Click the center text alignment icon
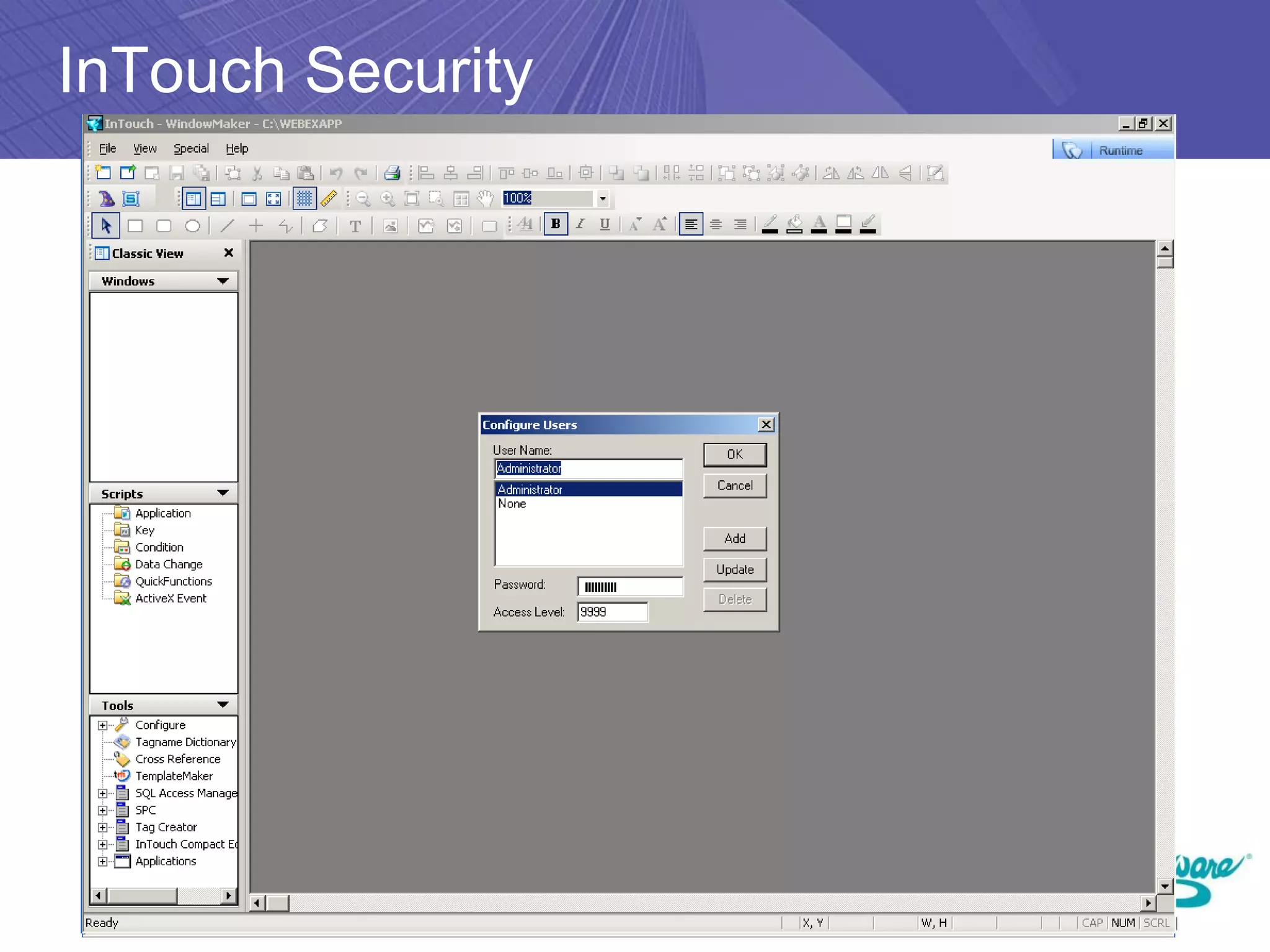Viewport: 1270px width, 952px height. pos(716,224)
